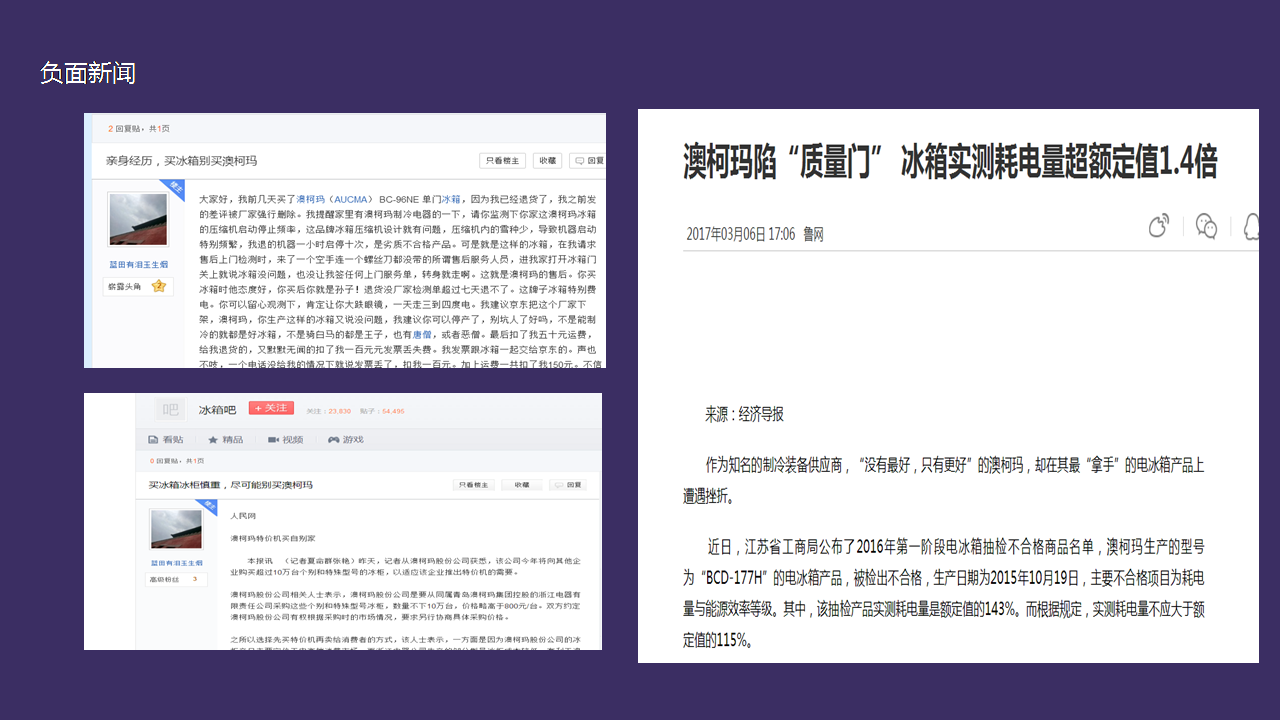The width and height of the screenshot is (1280, 720).
Task: Click the post title 亲身经历，买冰箱别买澳柯玛
Action: point(181,160)
